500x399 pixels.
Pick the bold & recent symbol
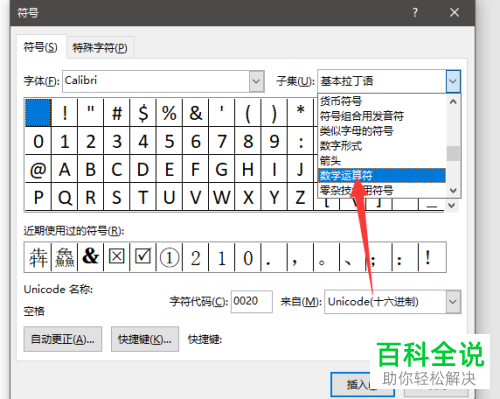click(91, 257)
